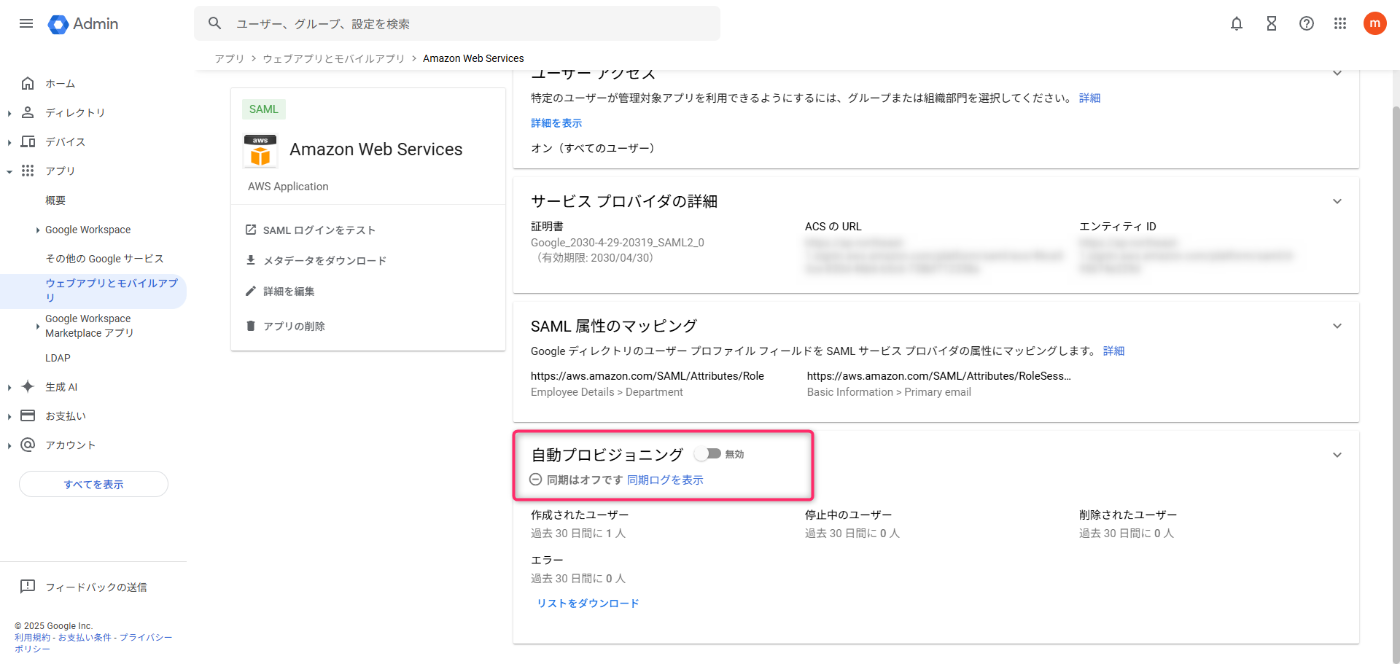Viewport: 1400px width, 664px height.
Task: Click the sync-off minus circle icon
Action: [x=536, y=480]
